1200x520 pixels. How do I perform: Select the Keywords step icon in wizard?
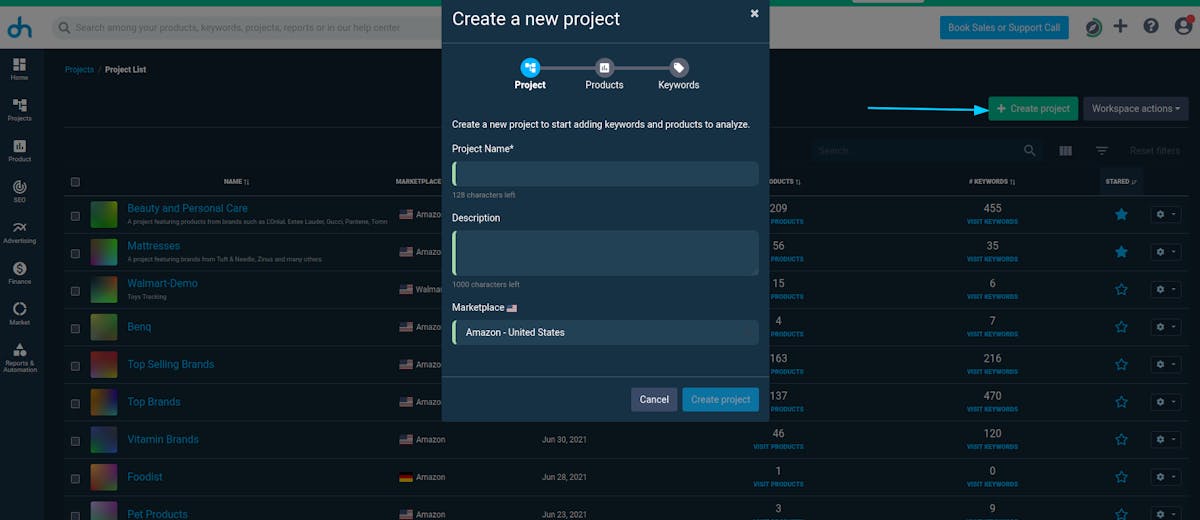click(679, 67)
